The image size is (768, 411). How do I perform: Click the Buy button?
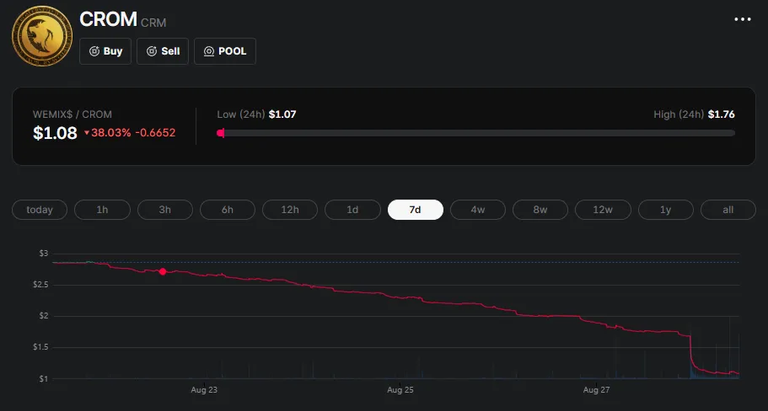(105, 51)
